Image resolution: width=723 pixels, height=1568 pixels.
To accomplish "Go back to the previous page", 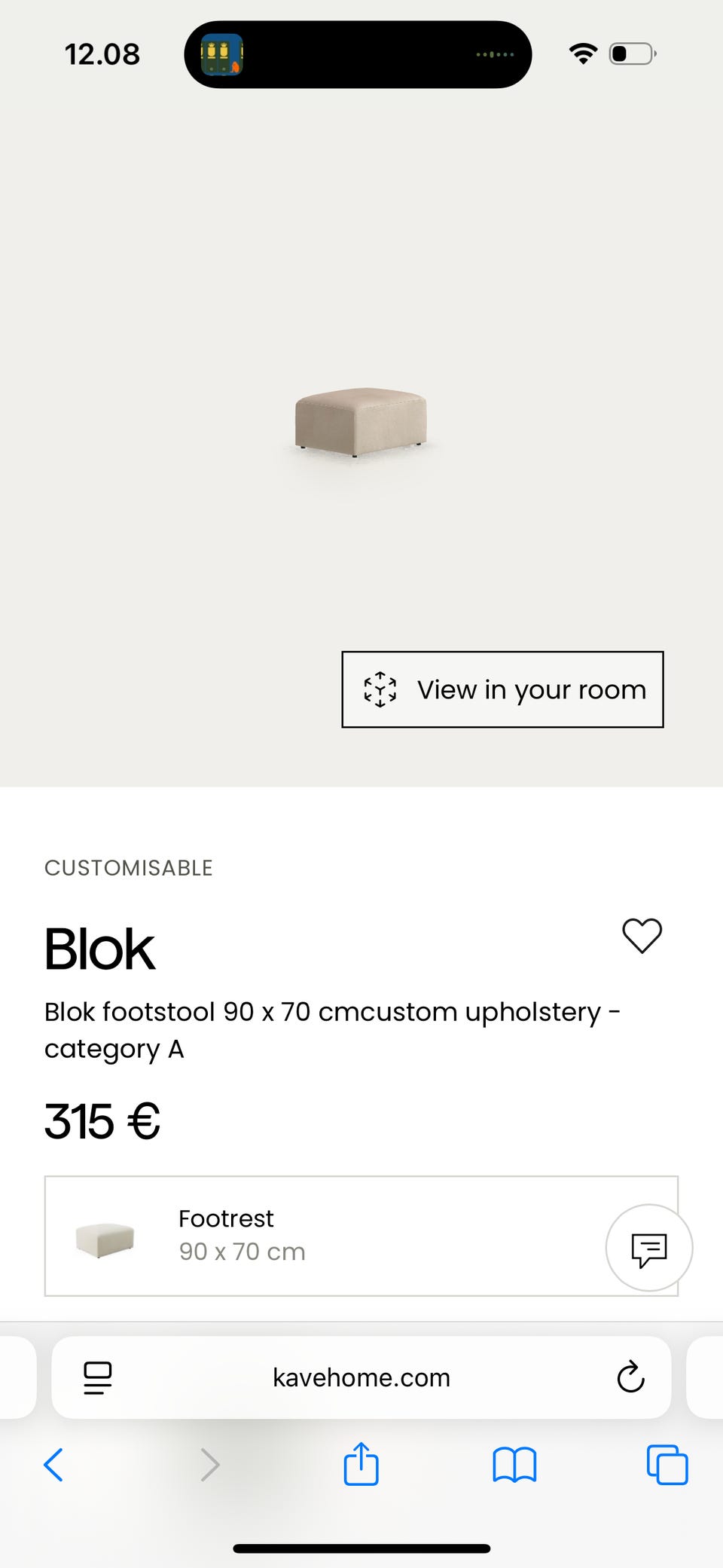I will pos(53,1465).
